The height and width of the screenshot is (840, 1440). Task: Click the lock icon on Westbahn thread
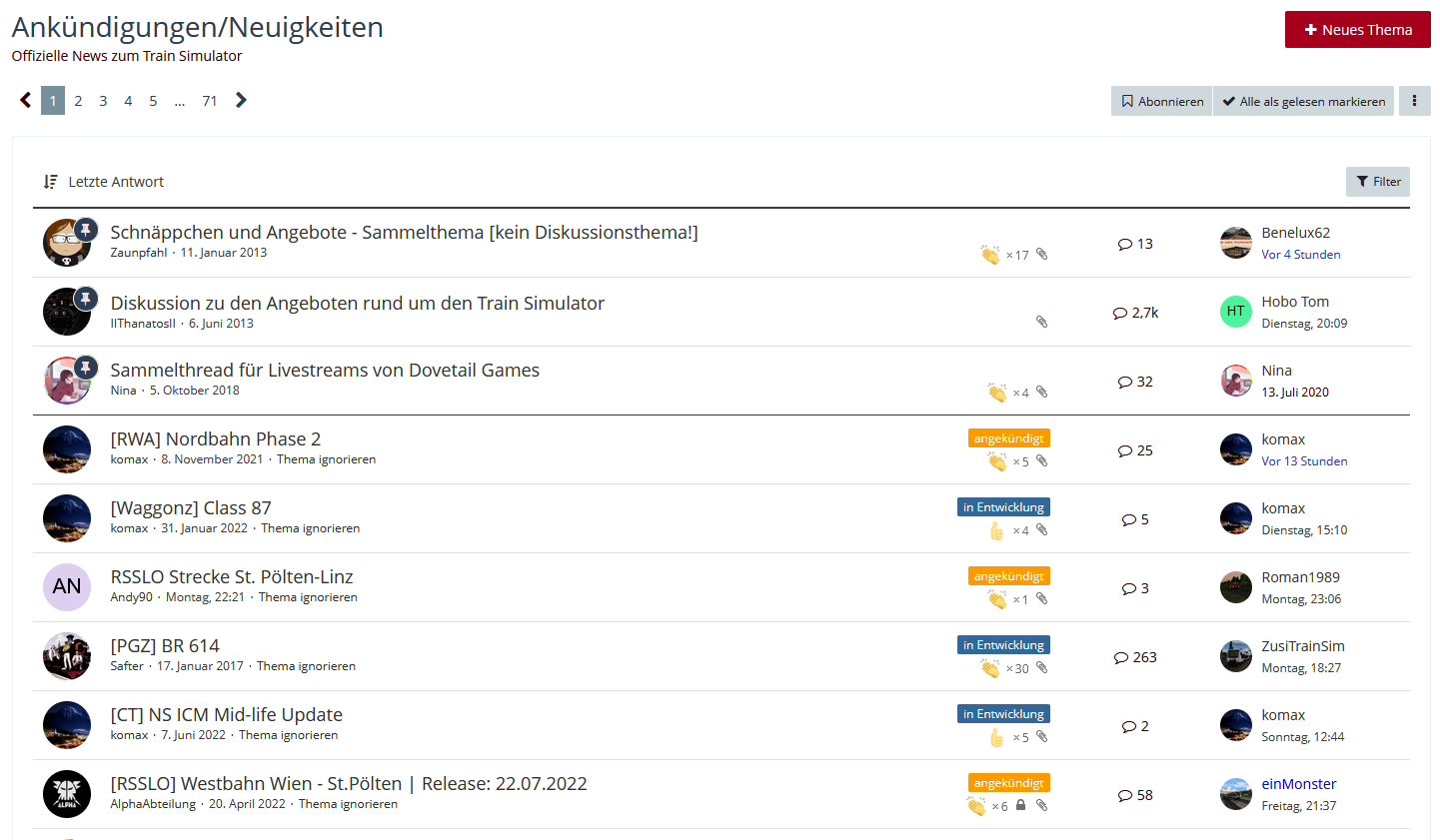point(1020,805)
